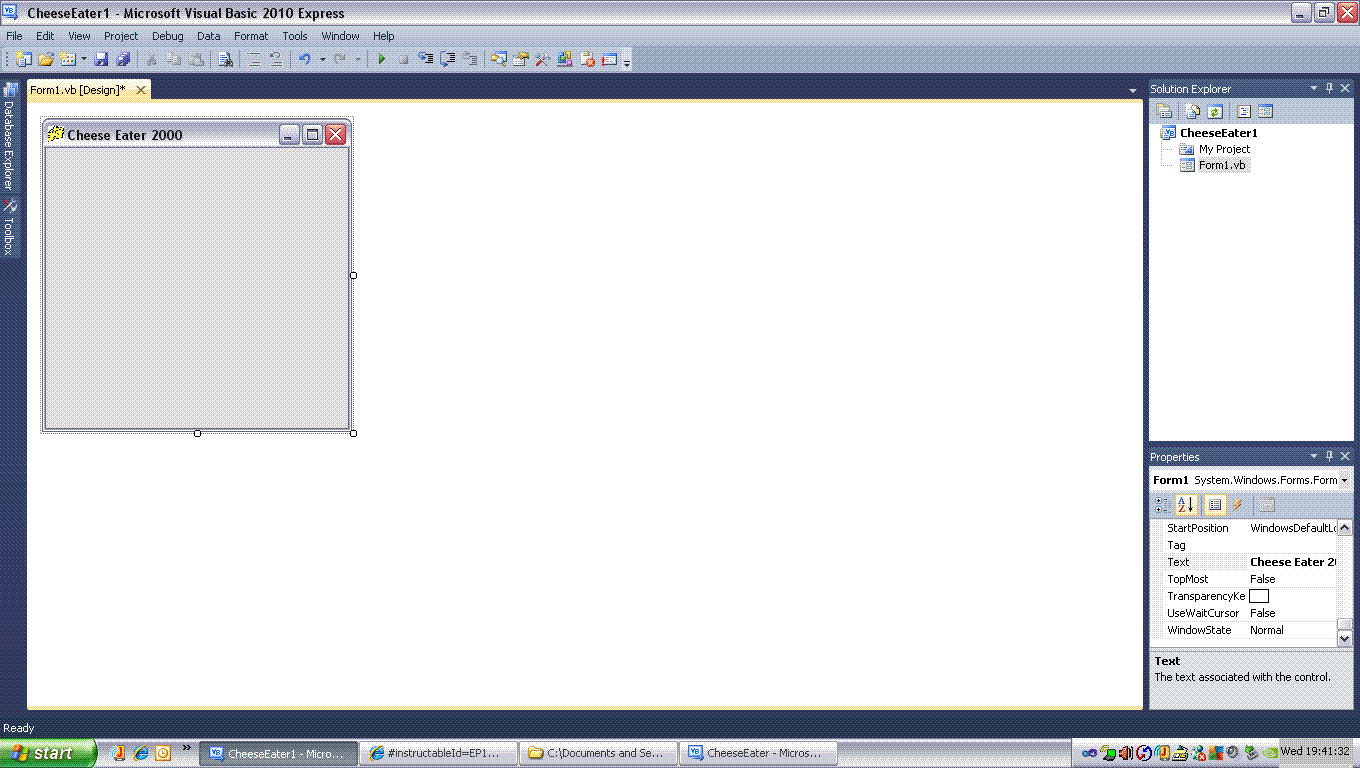Expand the Database Explorer side tab
Viewport: 1360px width, 768px height.
pos(9,137)
